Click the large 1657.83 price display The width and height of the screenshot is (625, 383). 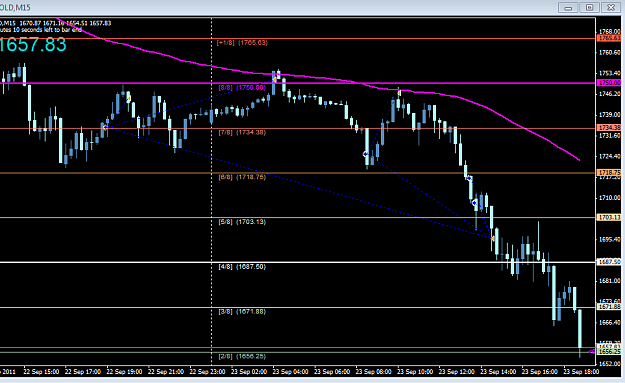pos(33,44)
